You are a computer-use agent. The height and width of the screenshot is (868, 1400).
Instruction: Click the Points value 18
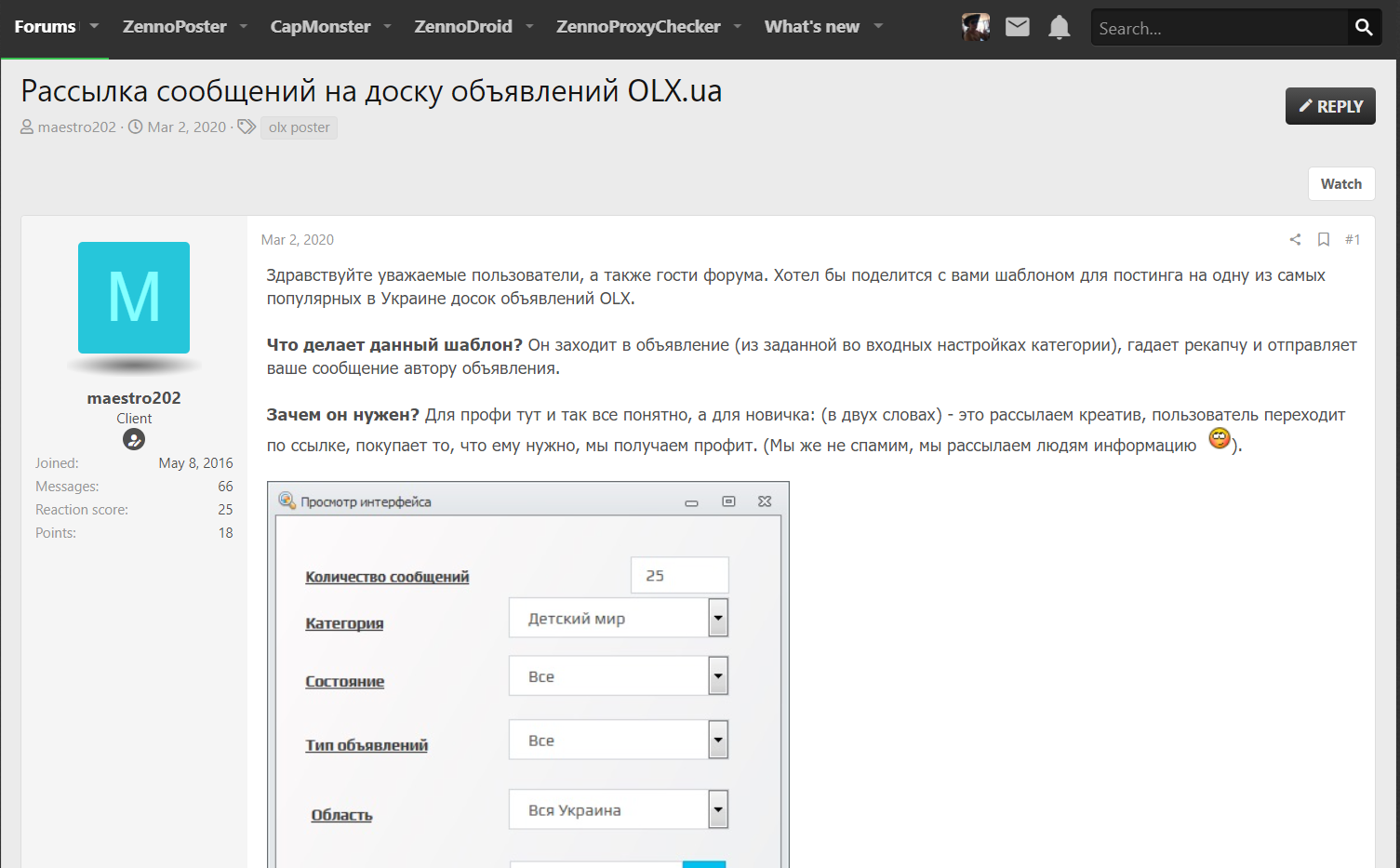[225, 533]
